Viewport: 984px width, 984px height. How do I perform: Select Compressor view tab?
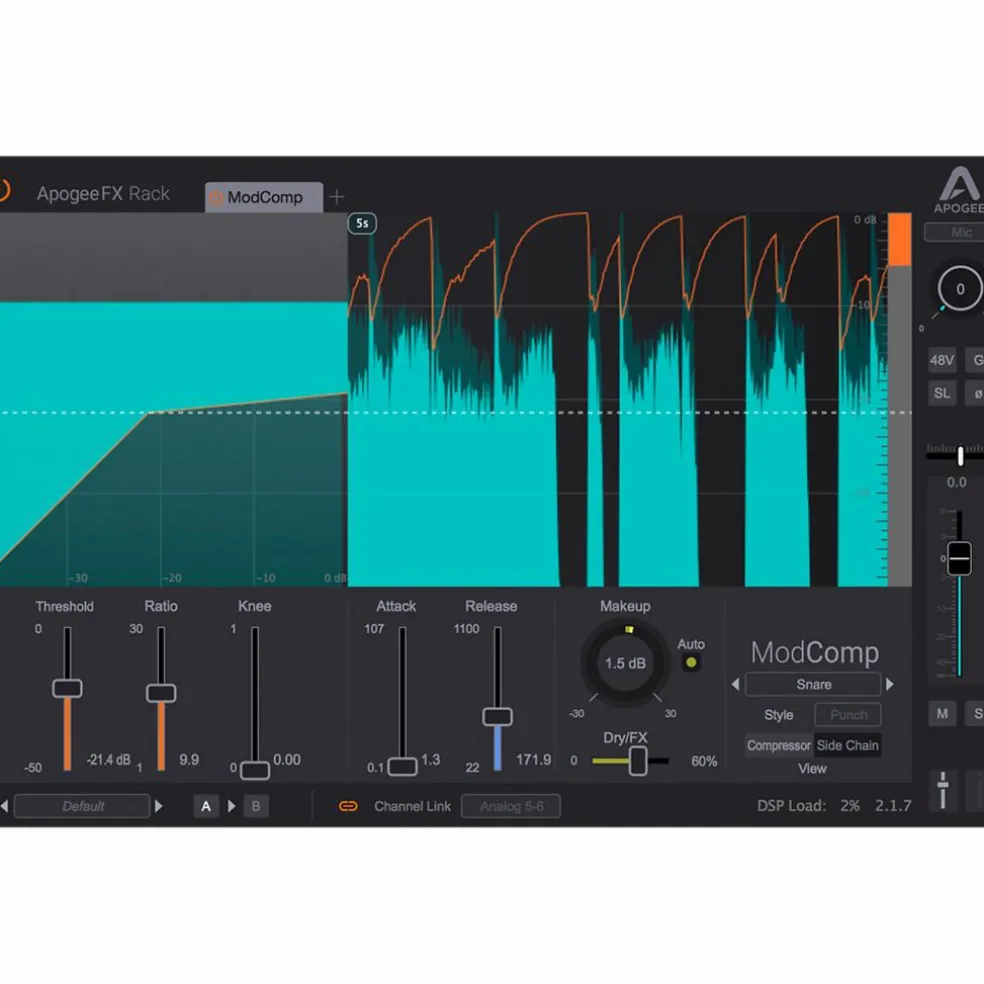click(x=779, y=746)
